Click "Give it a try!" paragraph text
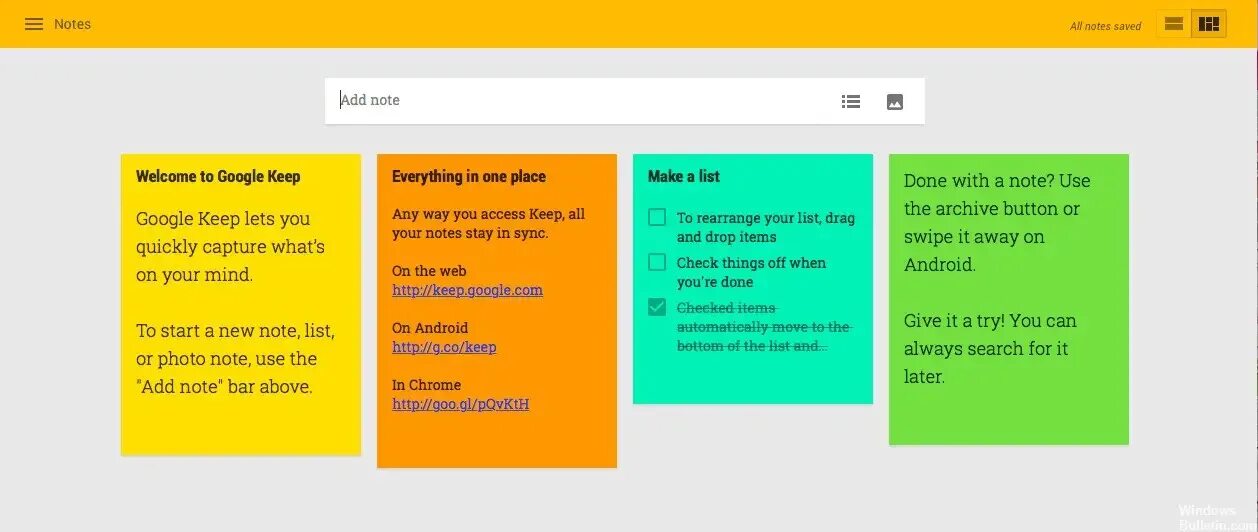1258x532 pixels. 990,348
